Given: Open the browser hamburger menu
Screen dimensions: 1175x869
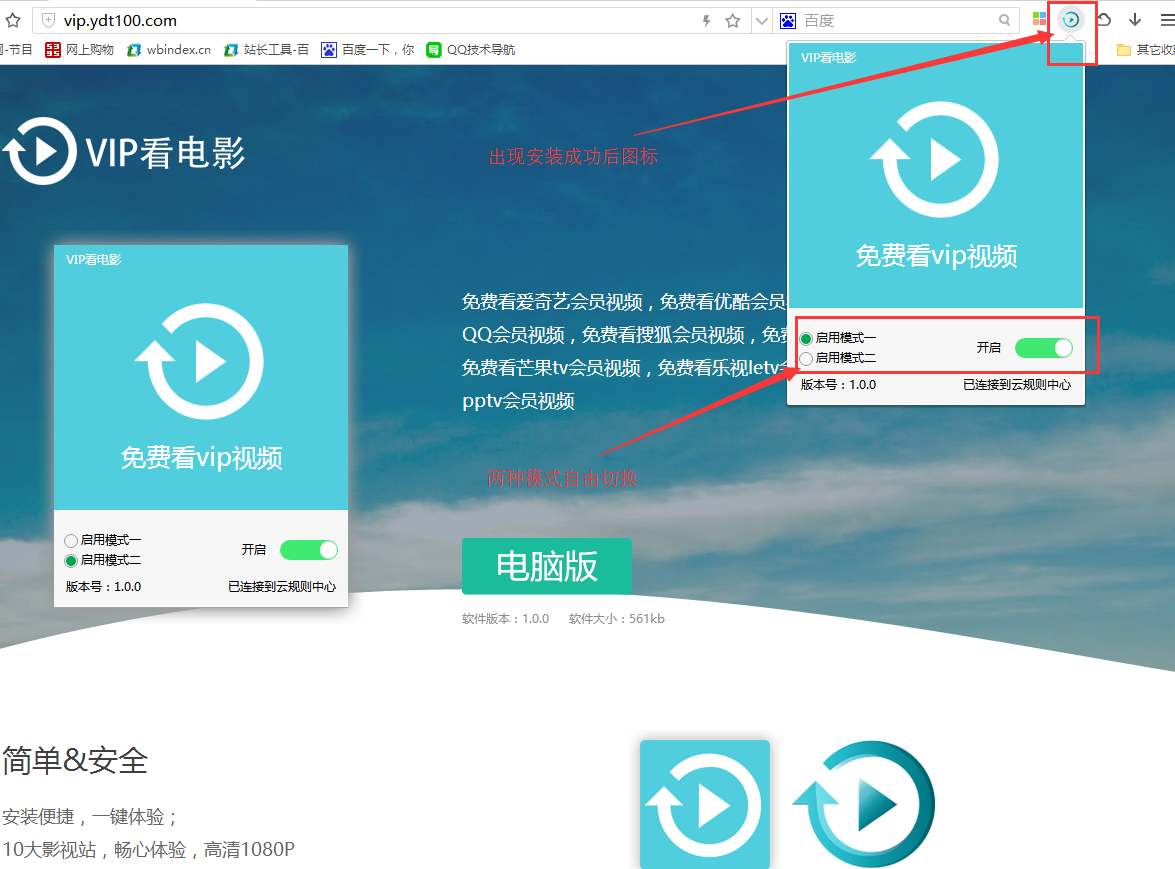Looking at the screenshot, I should click(x=1168, y=20).
